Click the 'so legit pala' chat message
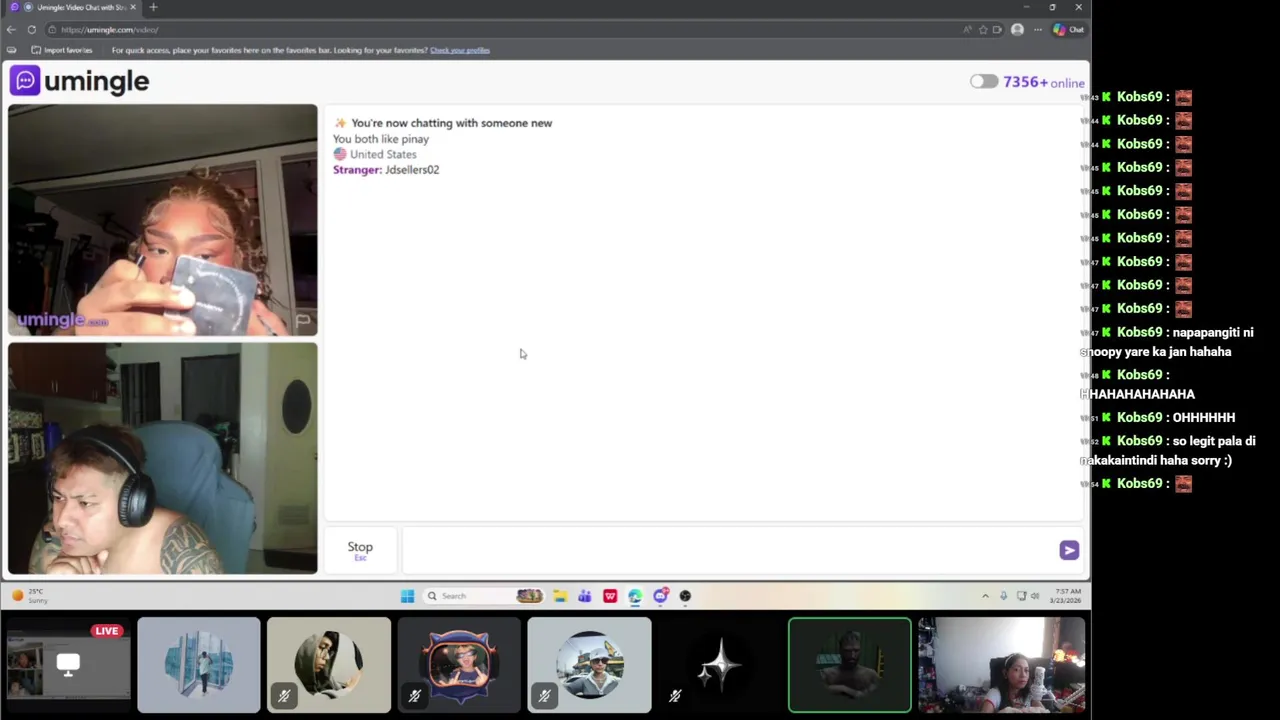The width and height of the screenshot is (1280, 720). pyautogui.click(x=1168, y=451)
